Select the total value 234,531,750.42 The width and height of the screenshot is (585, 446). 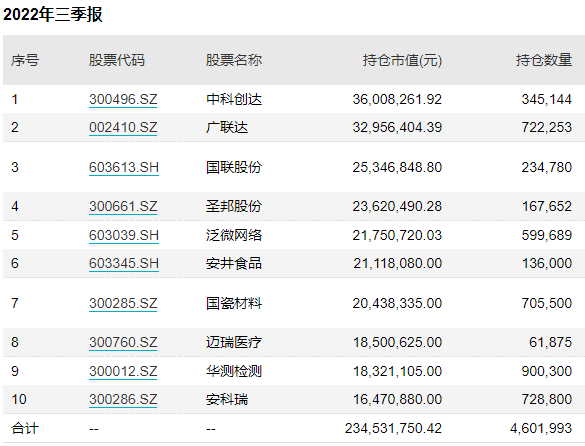pyautogui.click(x=393, y=428)
